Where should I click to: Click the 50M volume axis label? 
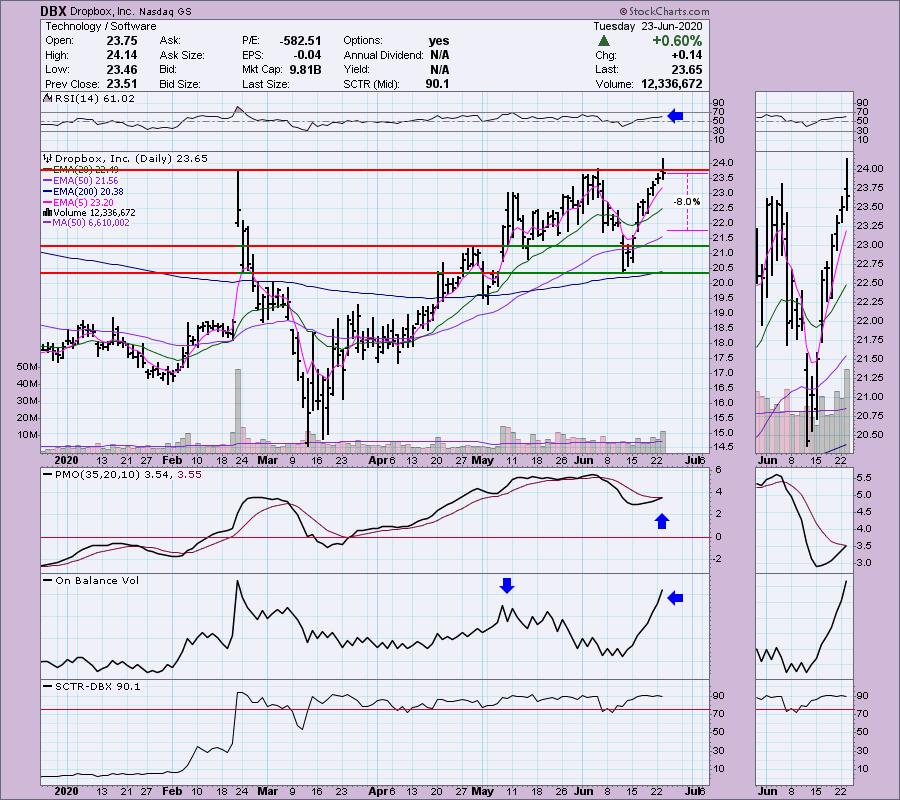point(28,367)
